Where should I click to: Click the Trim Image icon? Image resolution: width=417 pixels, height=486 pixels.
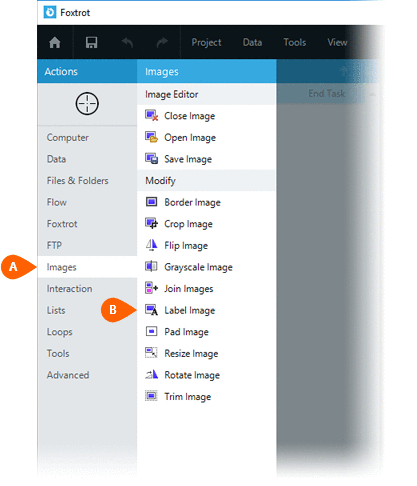point(152,396)
